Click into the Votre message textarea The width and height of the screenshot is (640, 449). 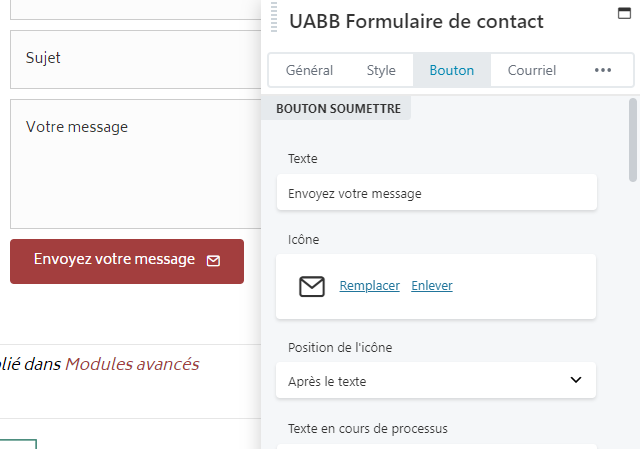click(135, 163)
